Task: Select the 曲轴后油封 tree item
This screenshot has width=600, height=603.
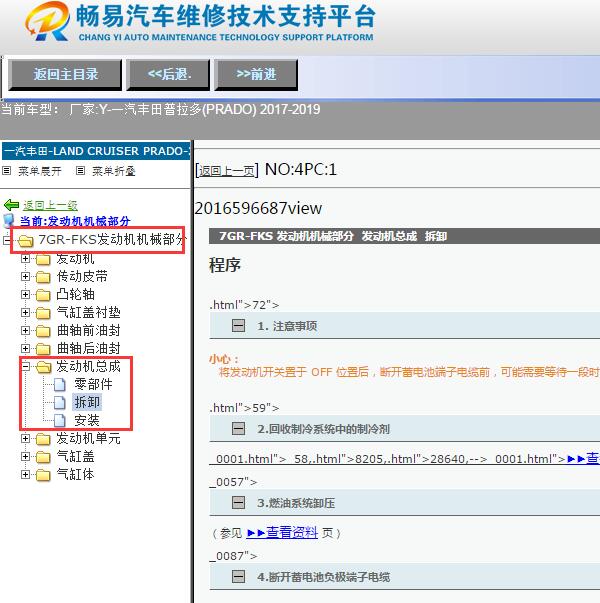Action: 88,348
